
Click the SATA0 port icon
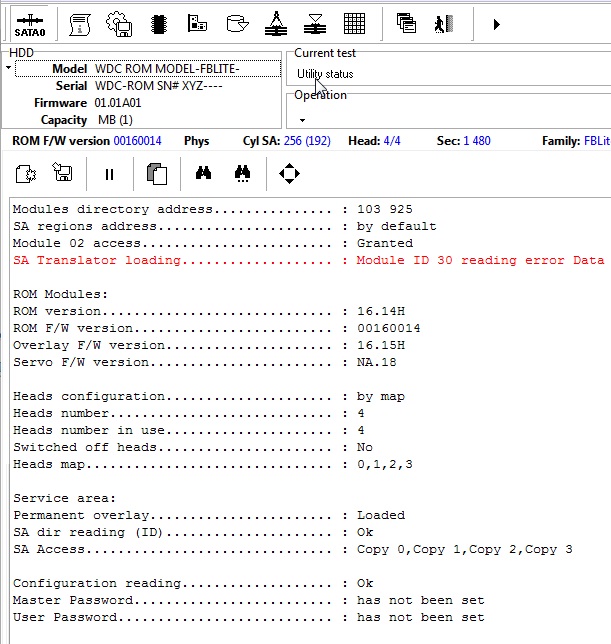pyautogui.click(x=30, y=24)
